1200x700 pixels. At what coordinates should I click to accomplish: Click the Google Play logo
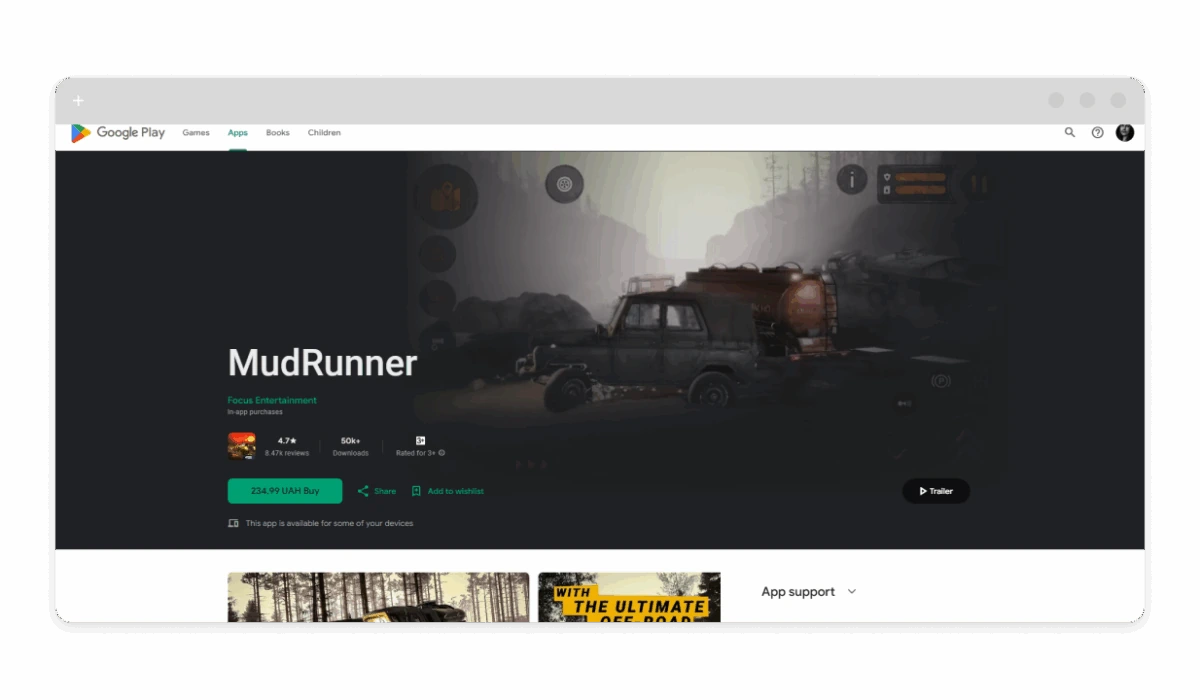(x=118, y=133)
